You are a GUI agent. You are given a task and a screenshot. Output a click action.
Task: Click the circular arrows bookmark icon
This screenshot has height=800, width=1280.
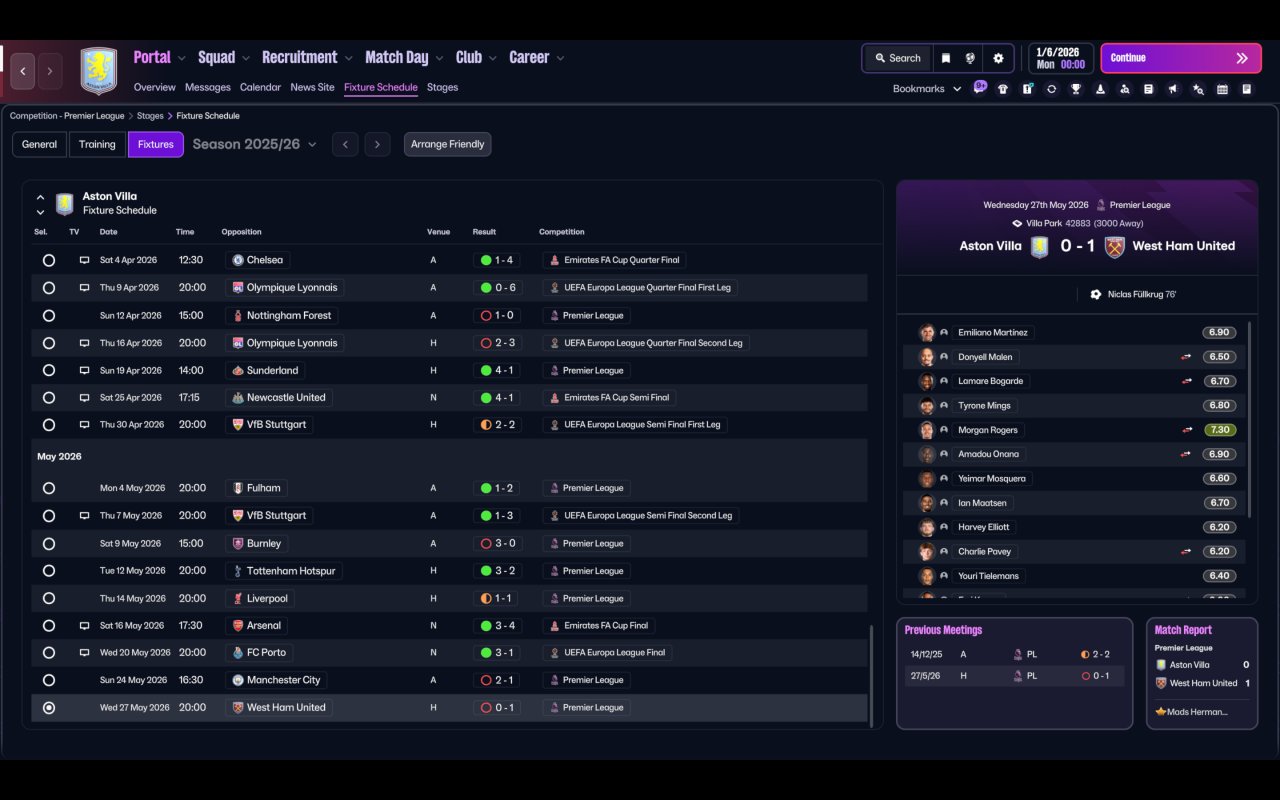pos(1051,89)
